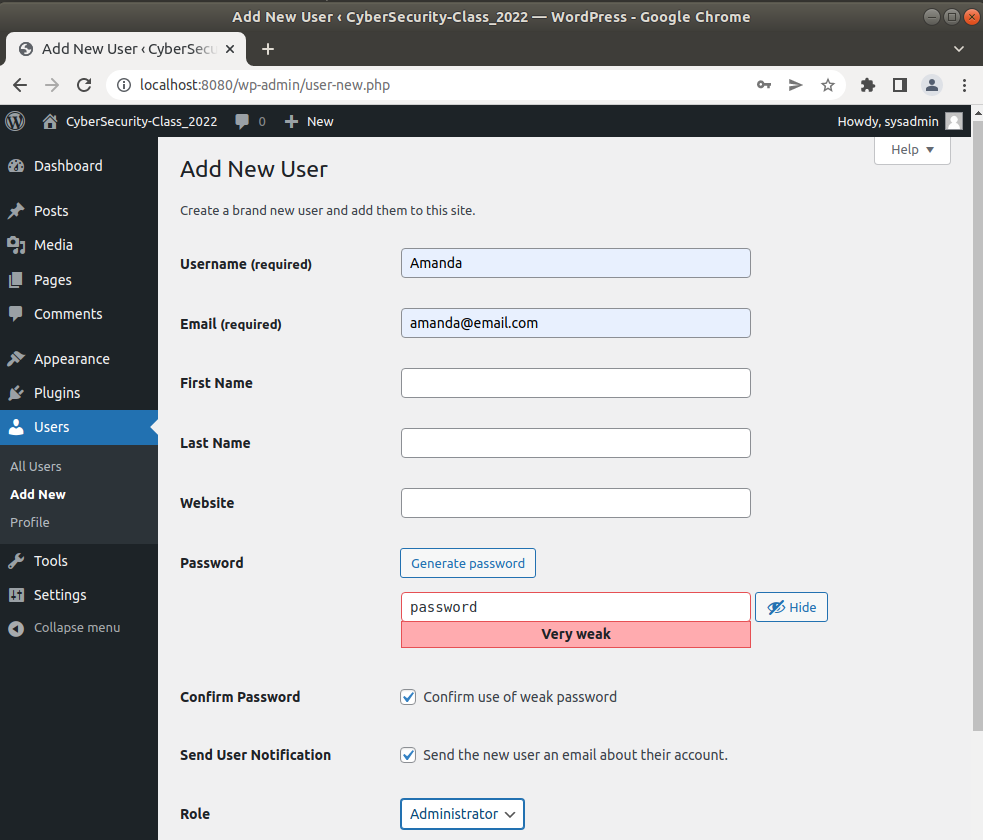Click the Email field with amanda@email.com
983x840 pixels.
[x=576, y=323]
